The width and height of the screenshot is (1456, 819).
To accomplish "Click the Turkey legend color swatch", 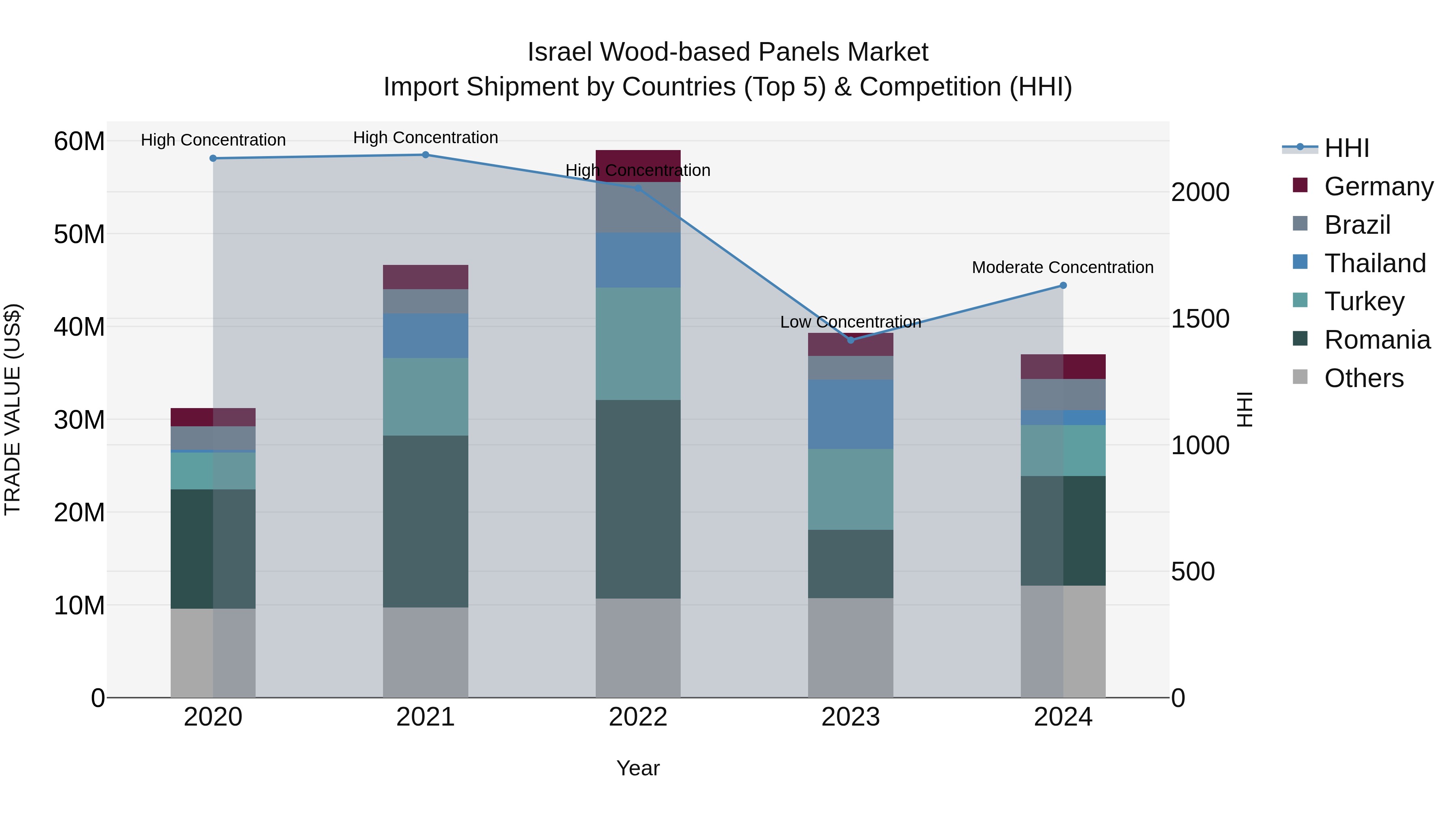I will (x=1300, y=300).
